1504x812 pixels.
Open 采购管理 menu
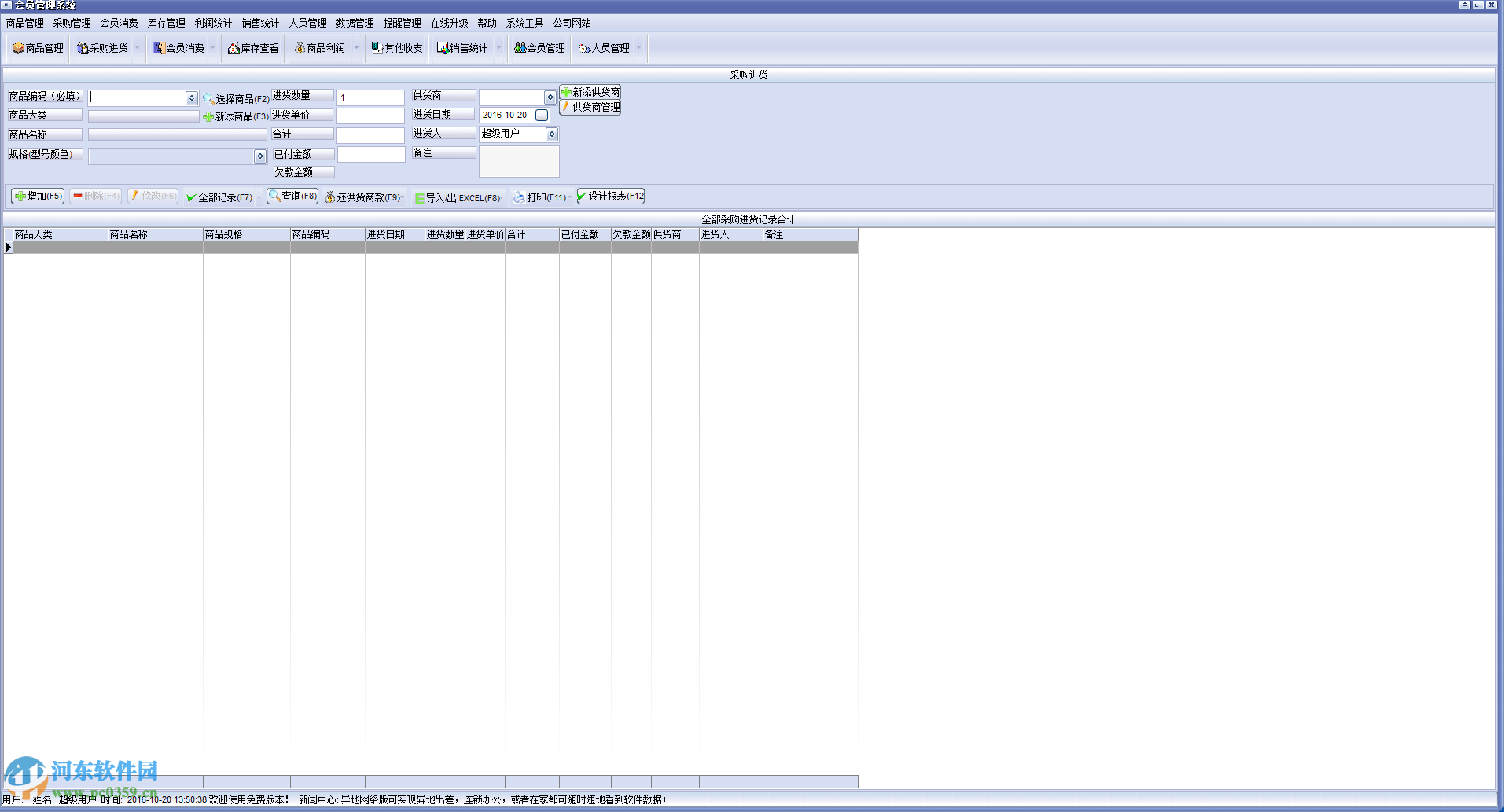click(72, 23)
